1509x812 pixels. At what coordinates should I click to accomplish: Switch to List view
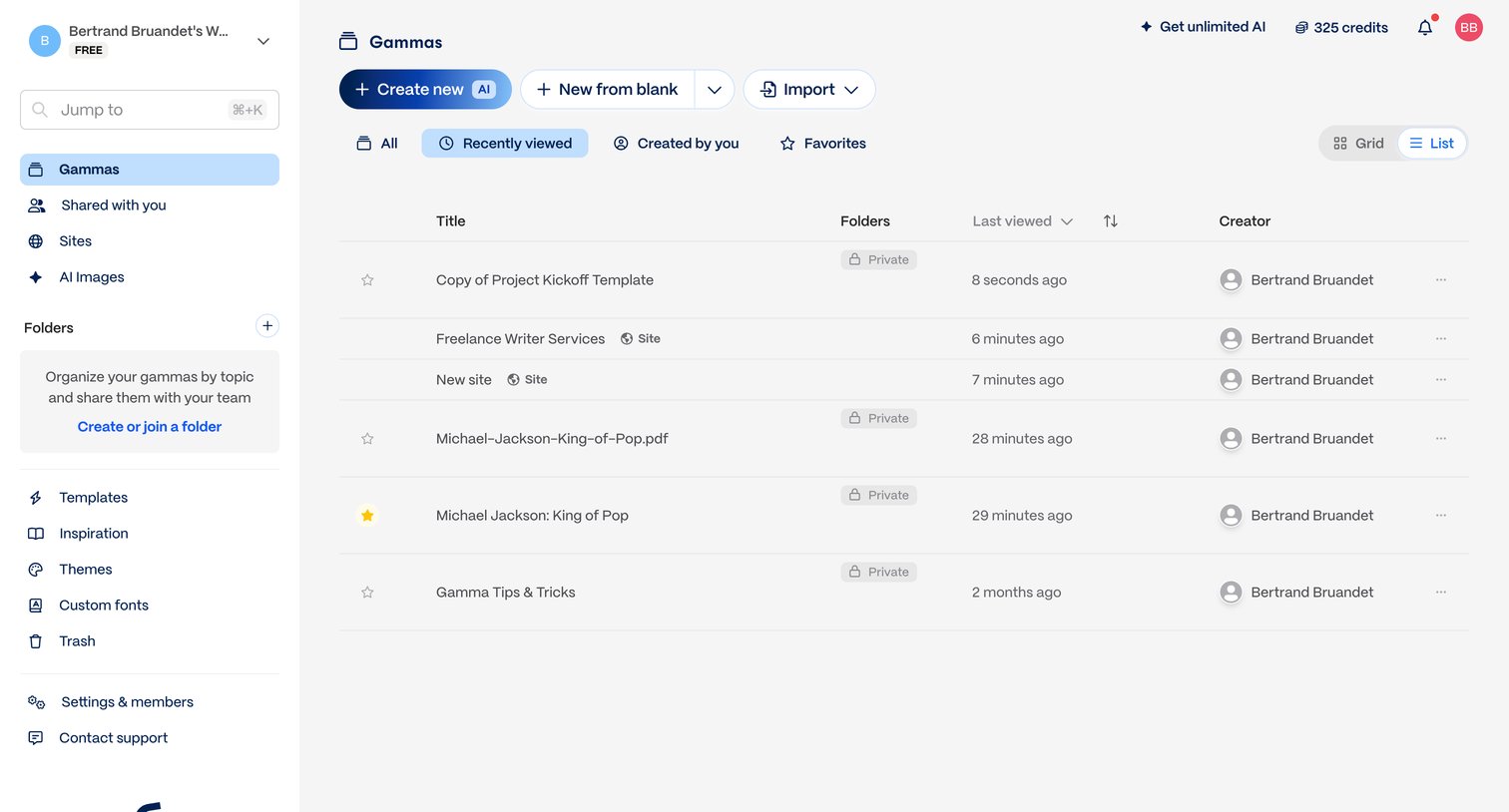click(1431, 144)
